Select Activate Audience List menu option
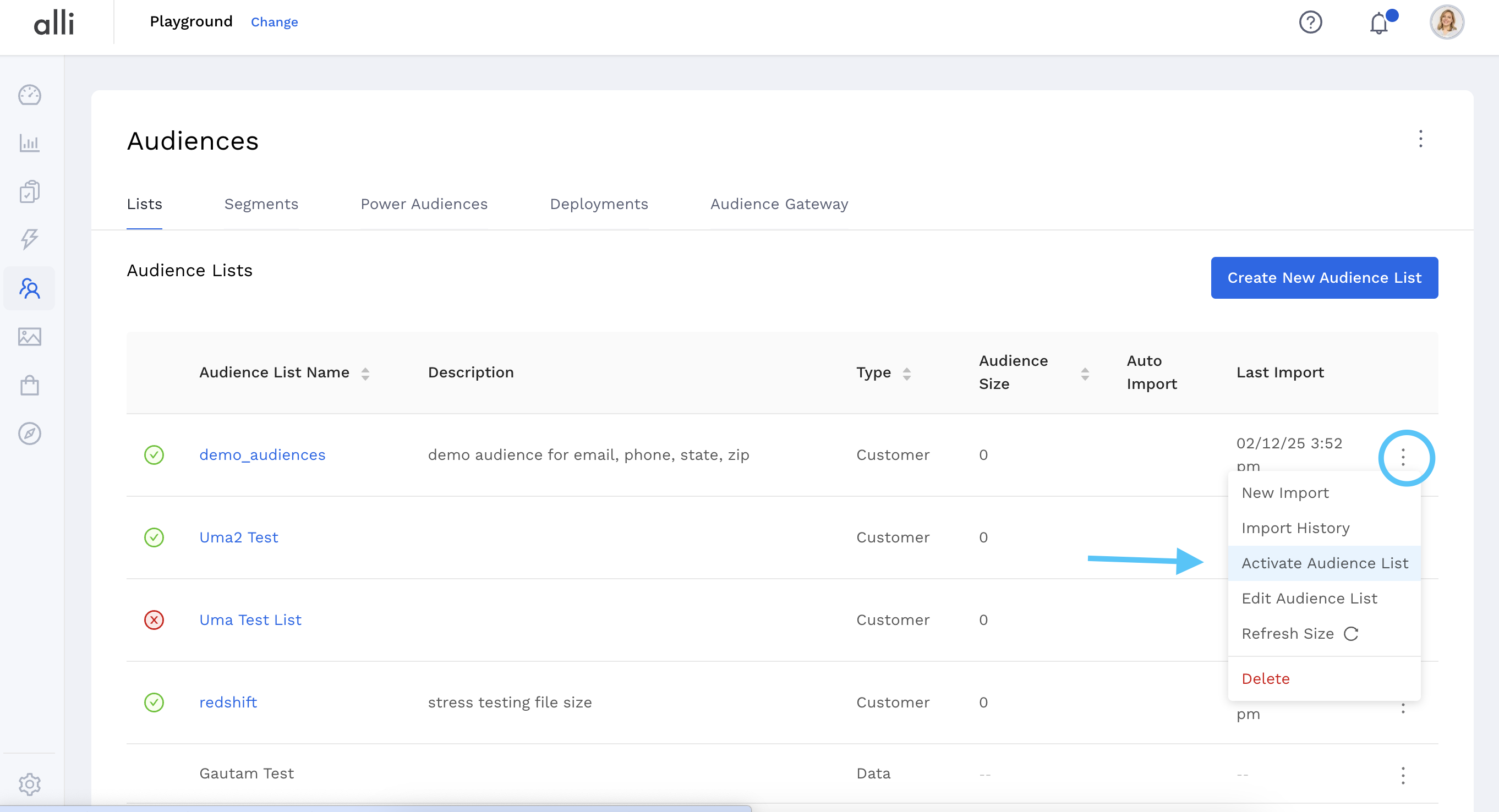This screenshot has height=812, width=1499. pyautogui.click(x=1325, y=563)
